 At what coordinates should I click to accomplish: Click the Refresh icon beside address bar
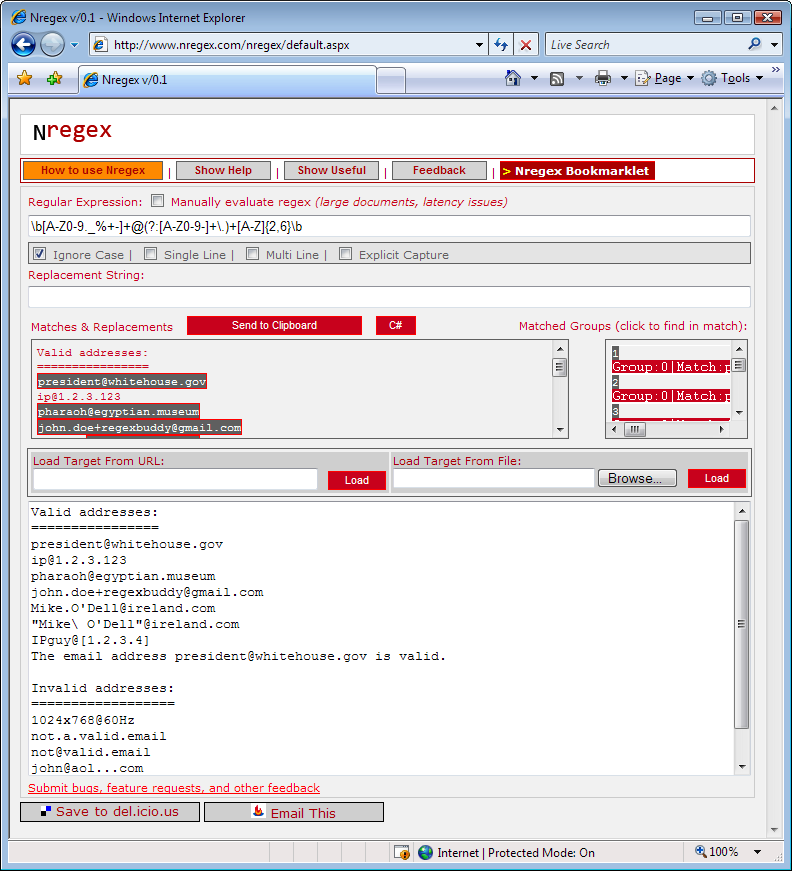[x=501, y=45]
